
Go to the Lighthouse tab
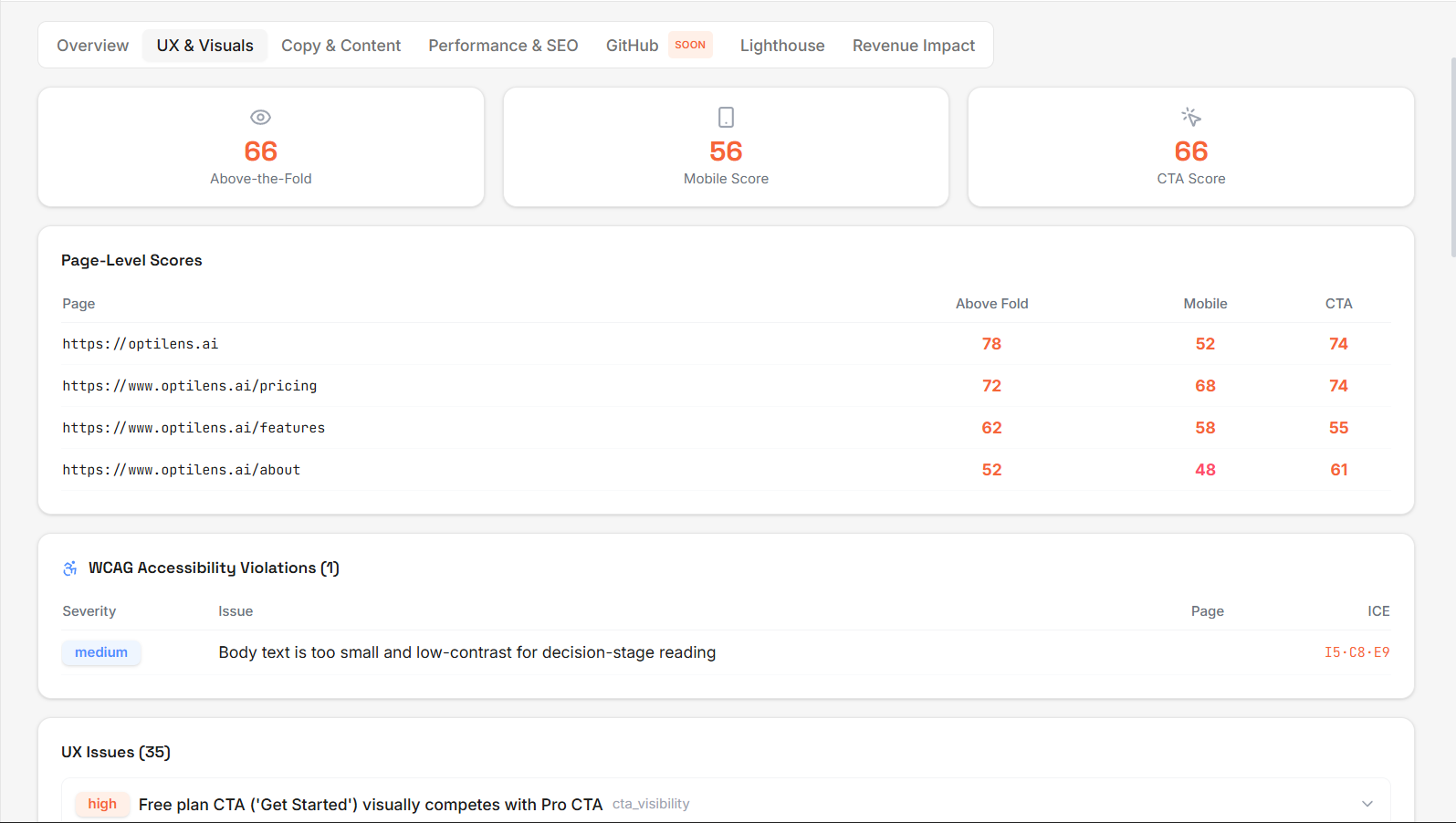coord(781,46)
